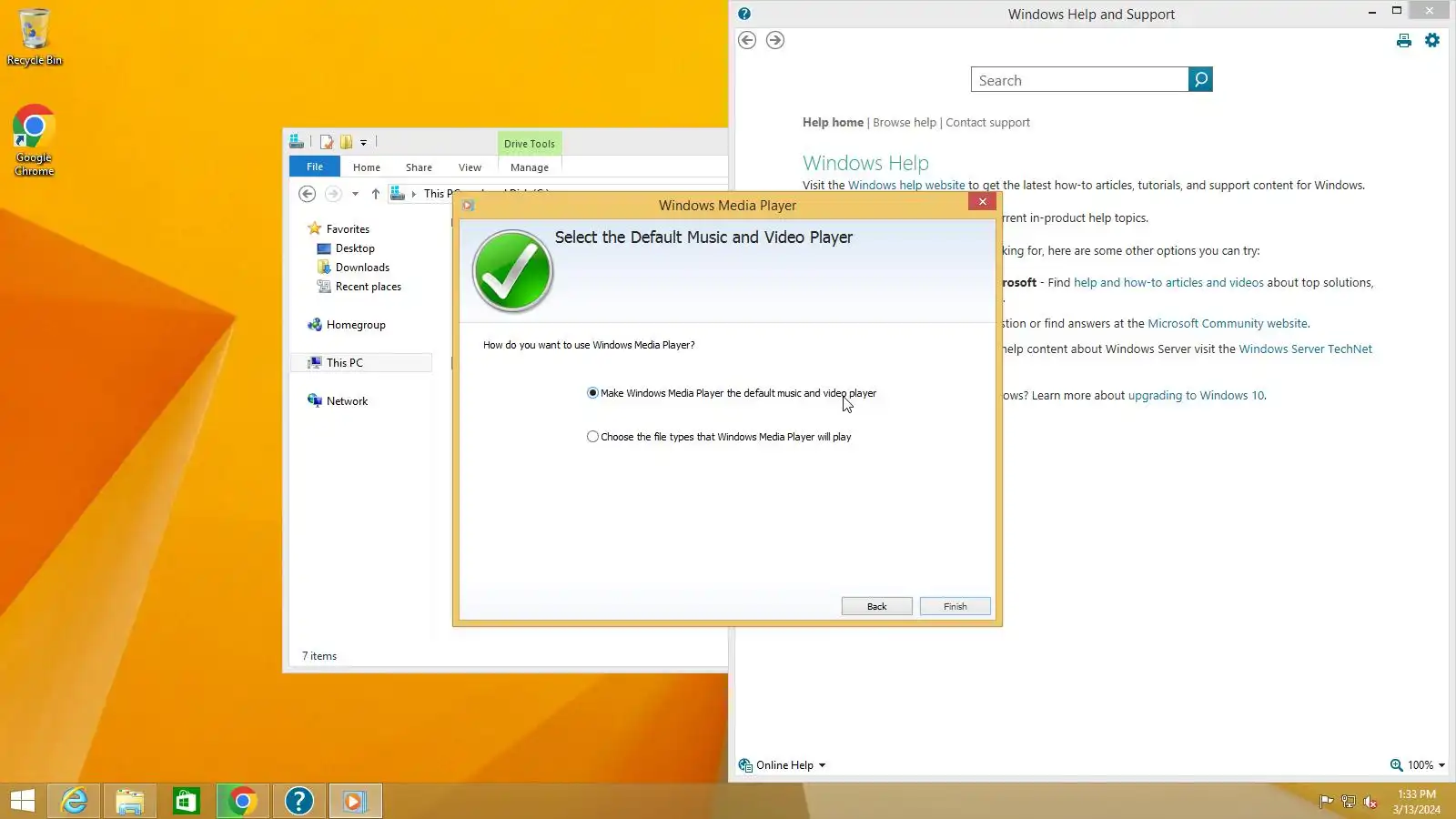Open Customize Quick Access Toolbar dropdown in Explorer
This screenshot has width=1456, height=819.
point(363,143)
